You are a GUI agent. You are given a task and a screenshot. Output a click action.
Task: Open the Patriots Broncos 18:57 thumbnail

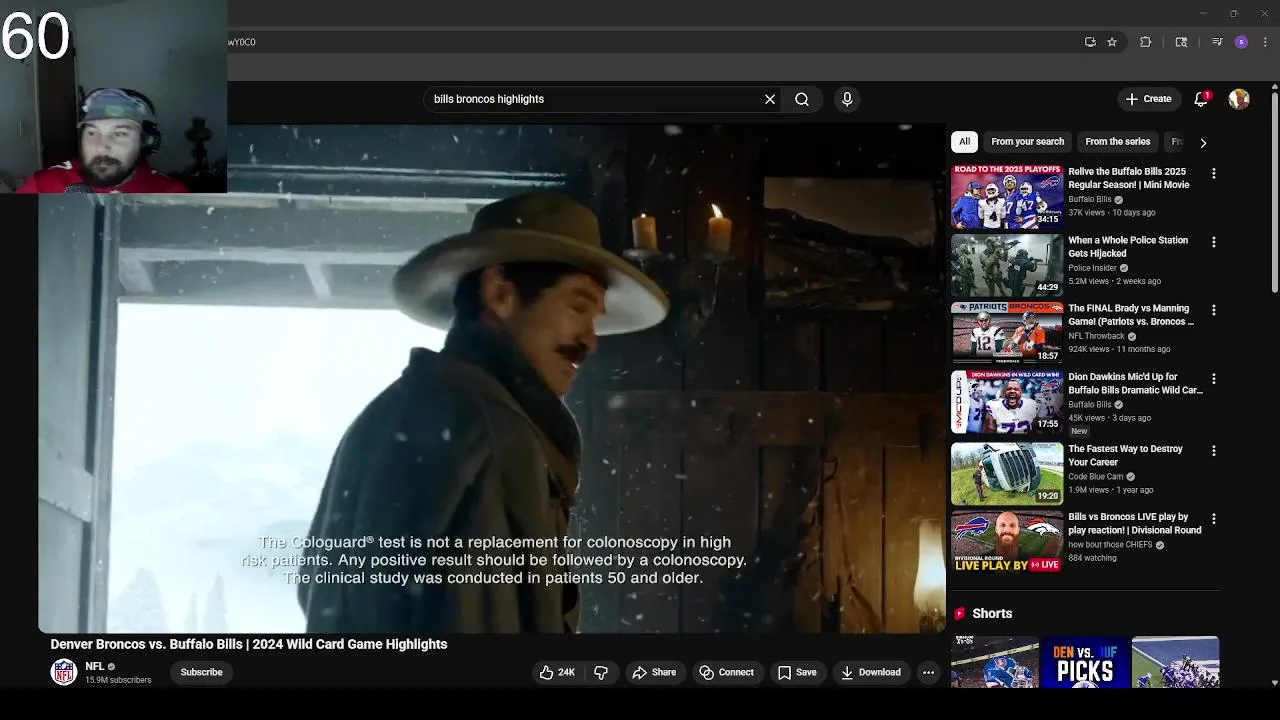coord(1007,334)
